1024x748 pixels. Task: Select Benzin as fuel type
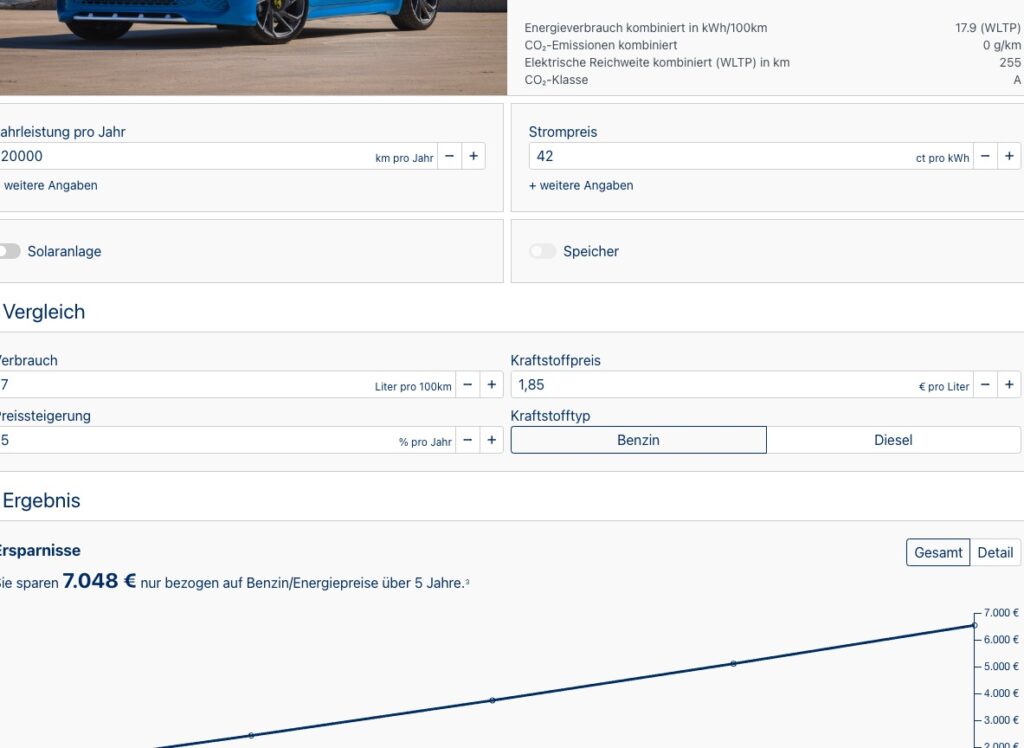coord(638,440)
